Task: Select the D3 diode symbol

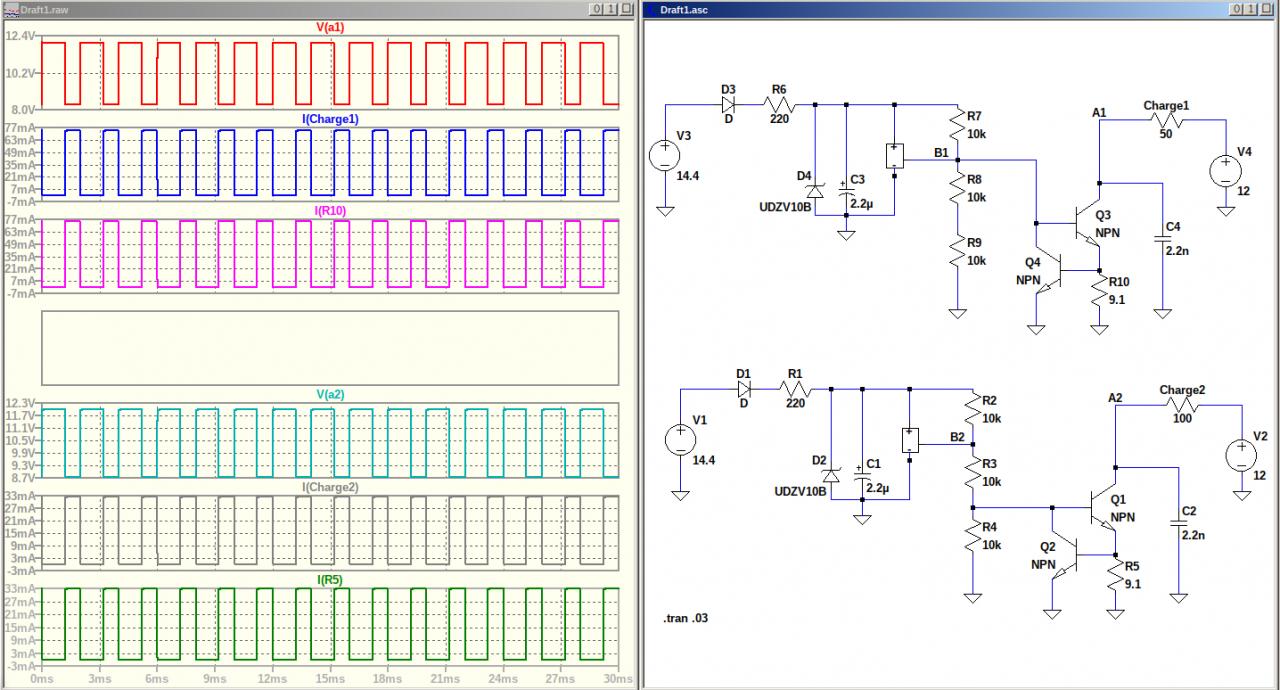Action: pos(728,104)
